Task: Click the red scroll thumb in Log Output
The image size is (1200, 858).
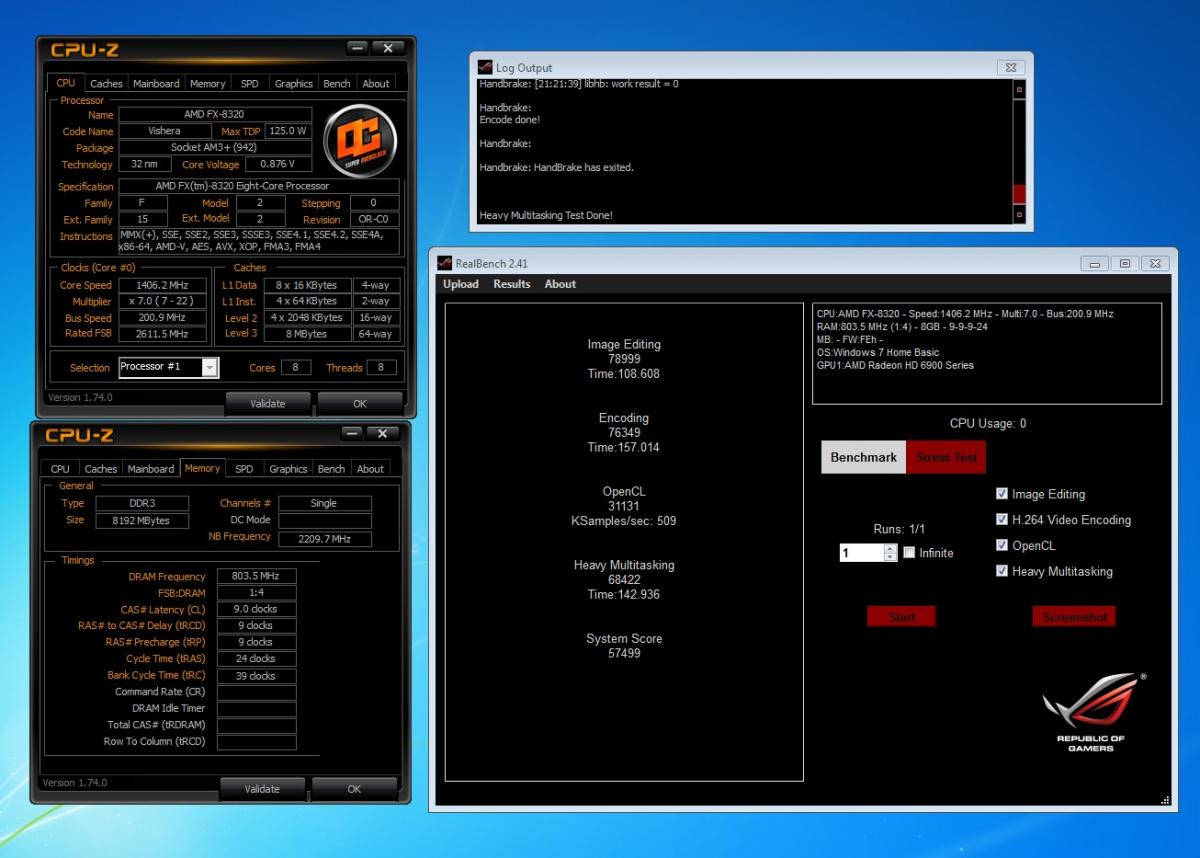Action: [x=1020, y=194]
